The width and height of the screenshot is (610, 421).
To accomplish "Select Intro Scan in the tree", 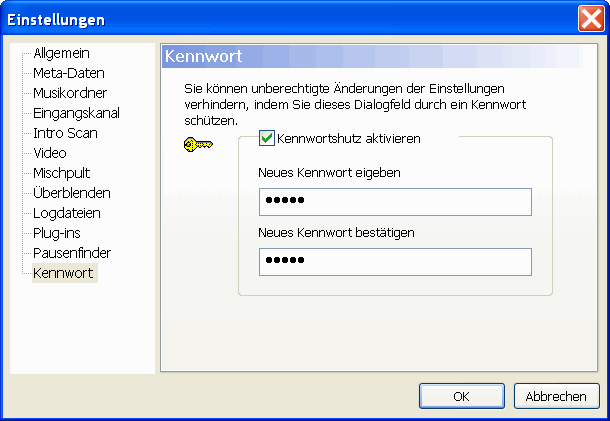I will tap(65, 133).
